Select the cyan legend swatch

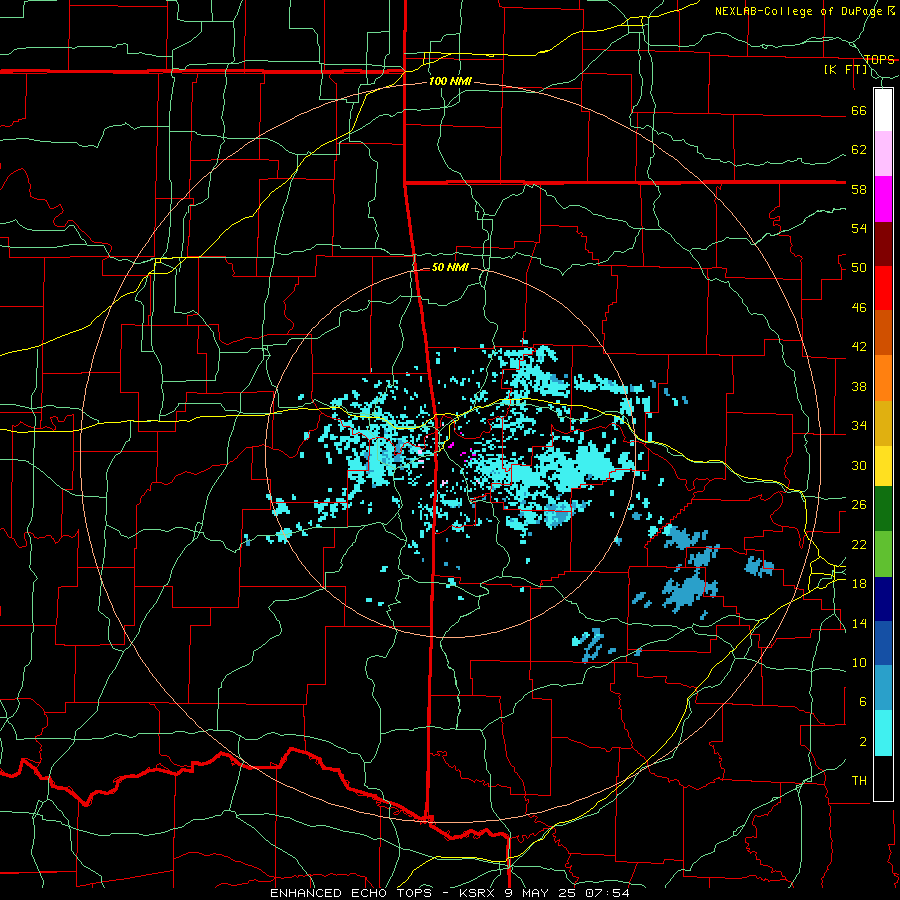pyautogui.click(x=883, y=733)
